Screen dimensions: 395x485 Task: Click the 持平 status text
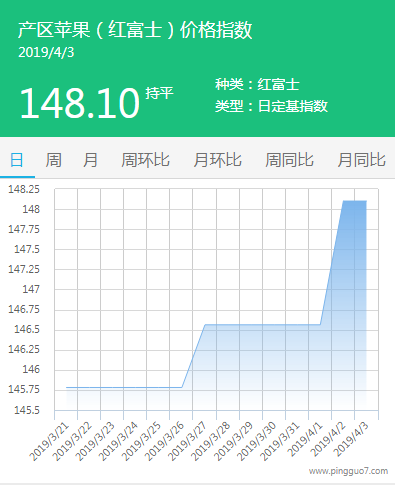point(159,93)
